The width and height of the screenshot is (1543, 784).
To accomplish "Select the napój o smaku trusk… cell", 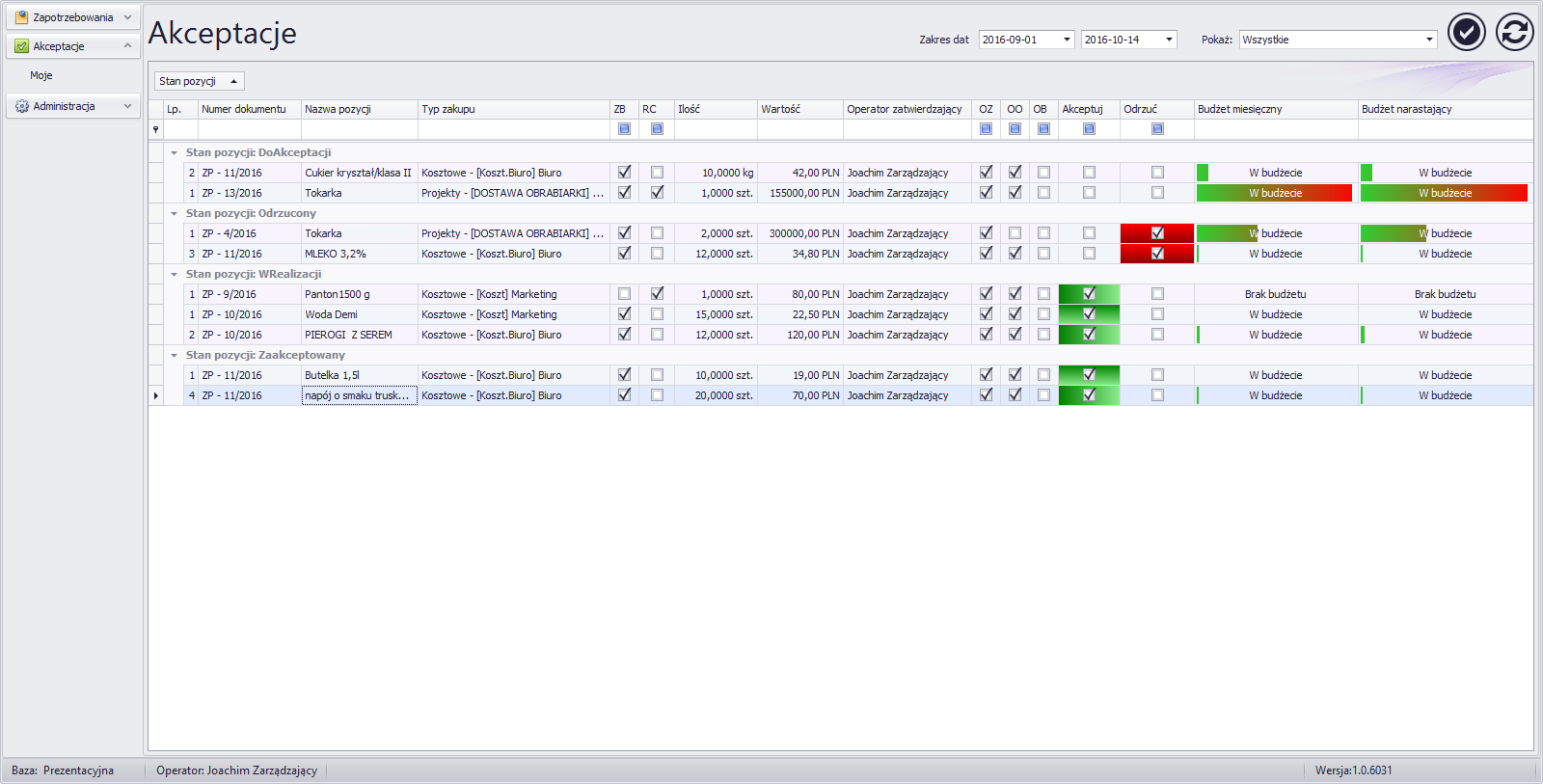I will 360,395.
